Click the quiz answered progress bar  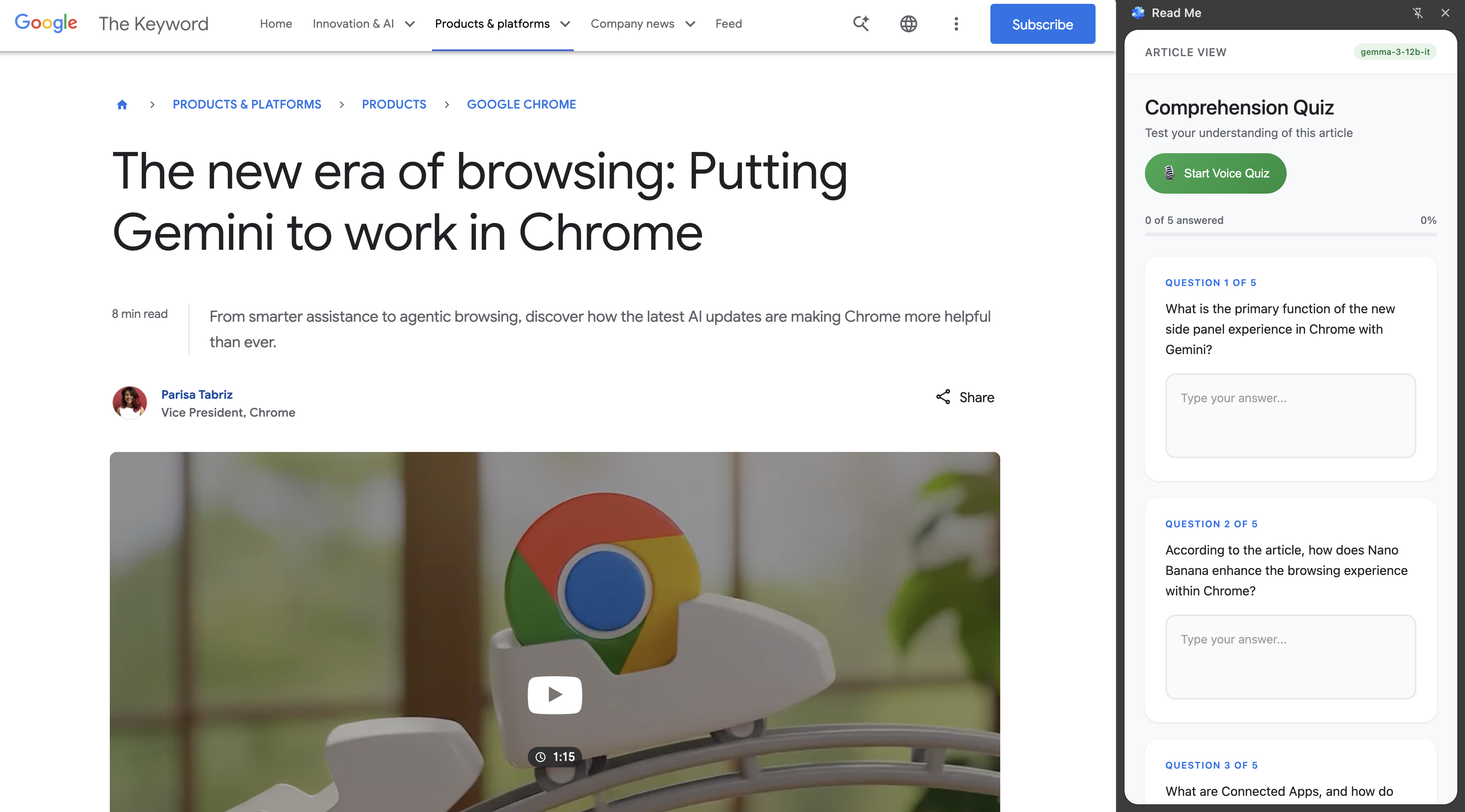coord(1290,234)
